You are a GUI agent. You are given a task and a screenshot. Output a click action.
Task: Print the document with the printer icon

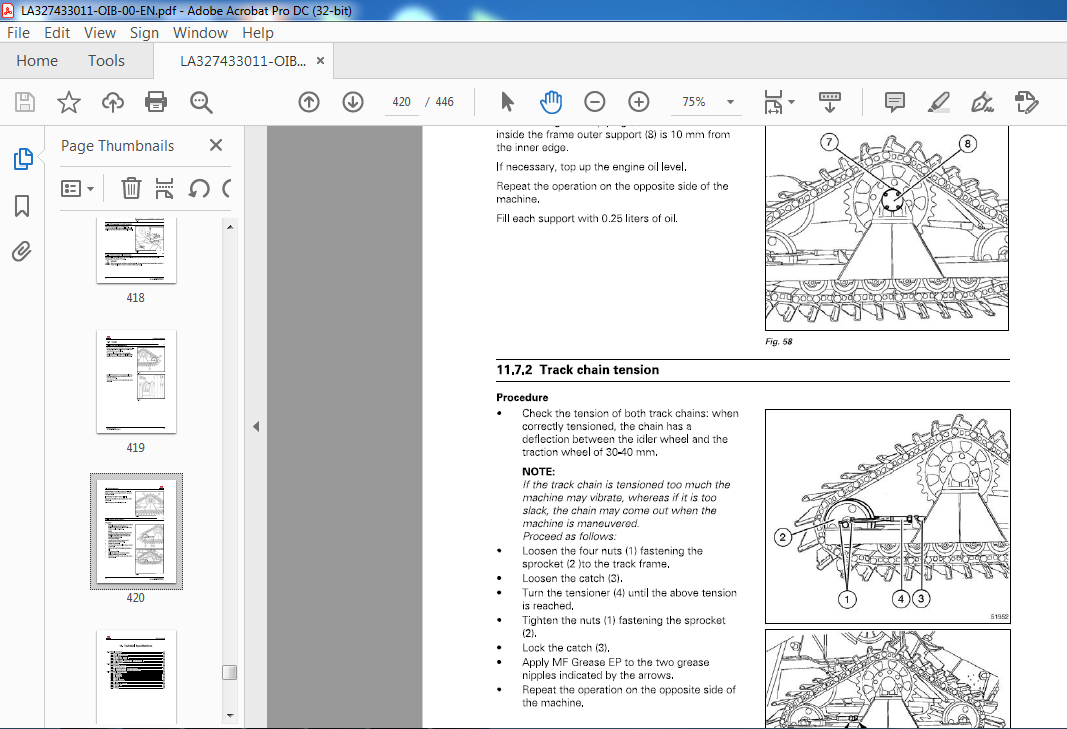(156, 102)
